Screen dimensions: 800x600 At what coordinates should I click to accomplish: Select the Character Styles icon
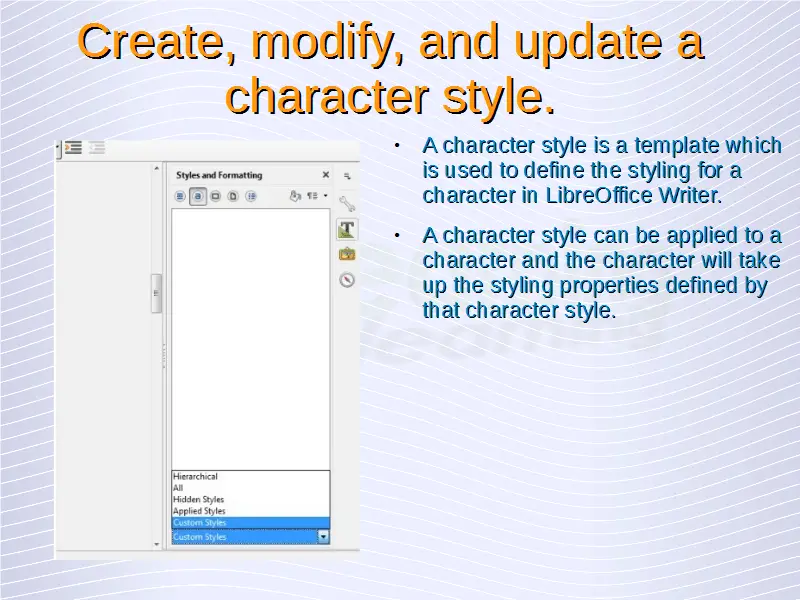click(x=198, y=196)
